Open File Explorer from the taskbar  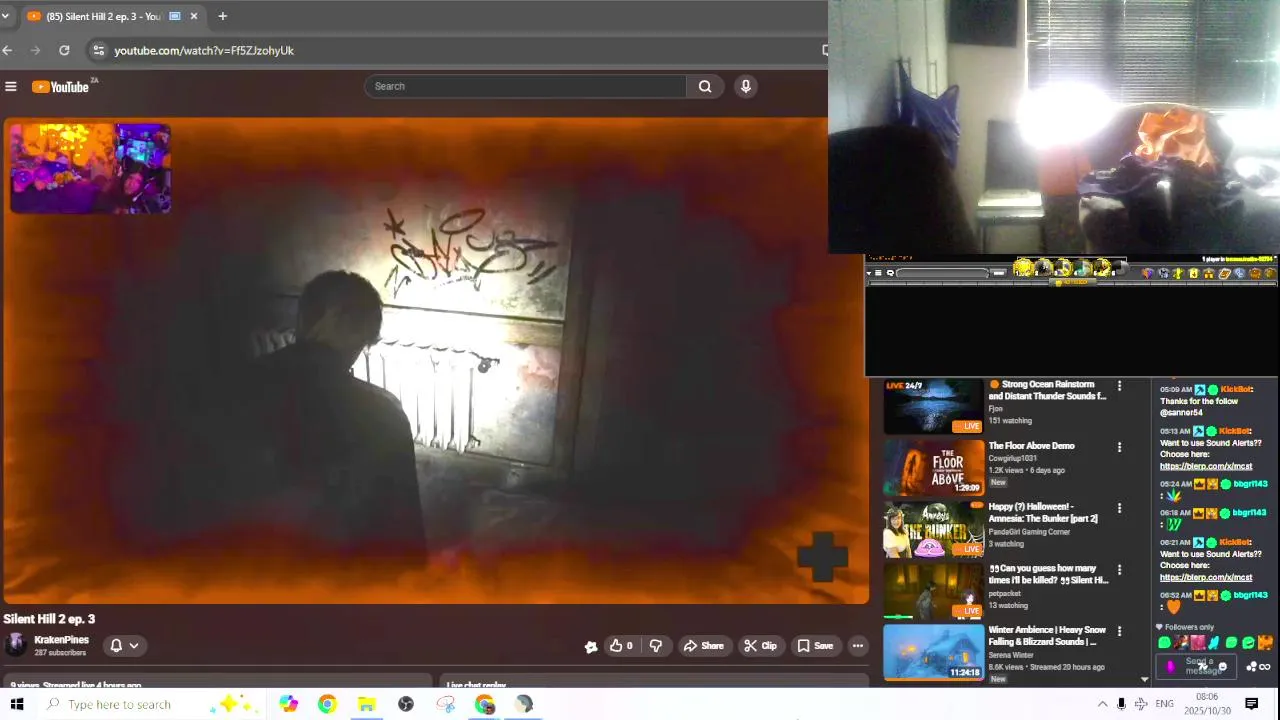pyautogui.click(x=366, y=704)
